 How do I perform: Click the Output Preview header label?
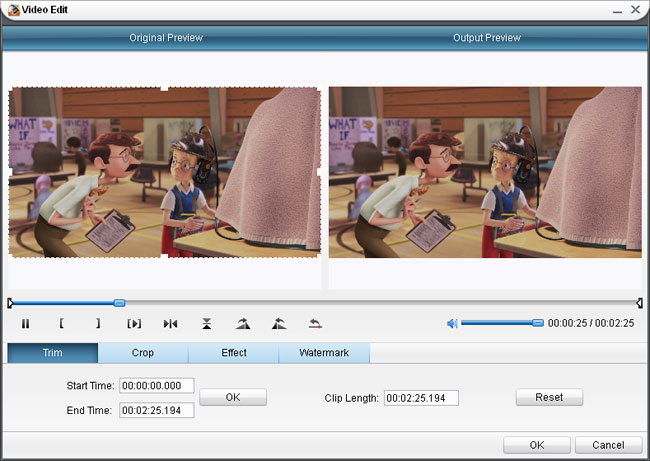(487, 38)
